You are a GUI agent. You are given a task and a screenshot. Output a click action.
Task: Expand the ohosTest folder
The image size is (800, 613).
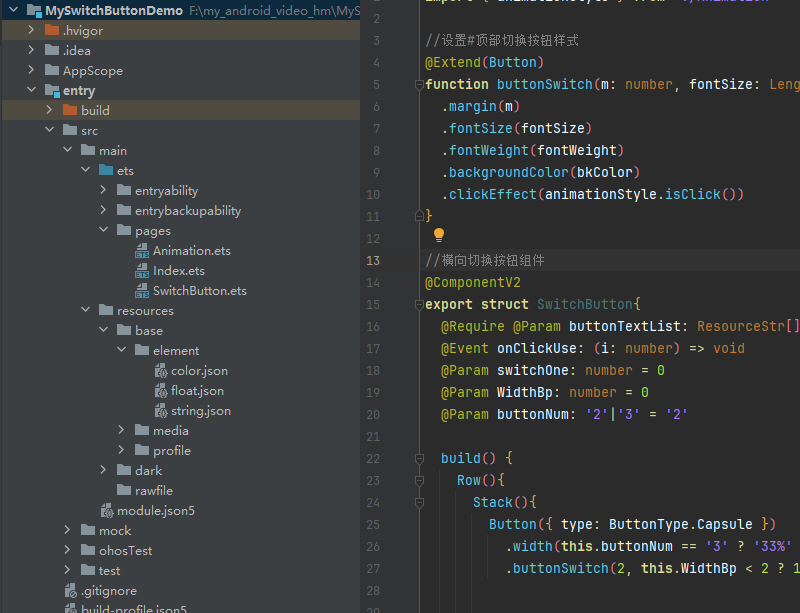point(67,550)
